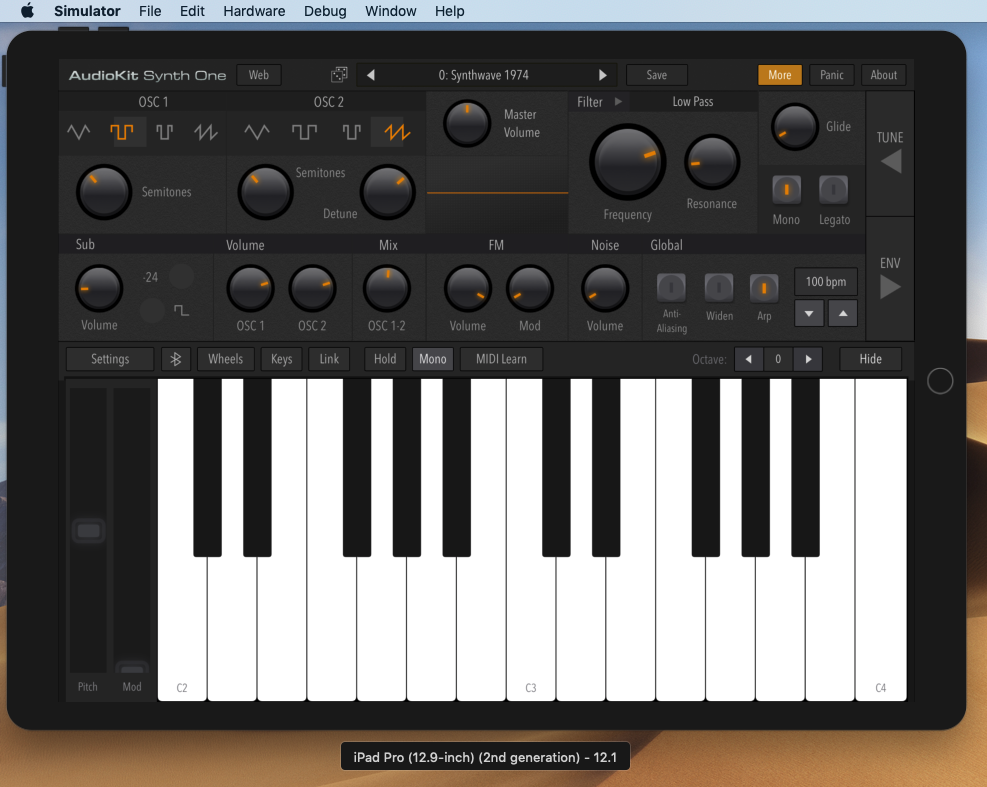The height and width of the screenshot is (787, 987).
Task: Click the OSC 1 Semitones knob
Action: 104,192
